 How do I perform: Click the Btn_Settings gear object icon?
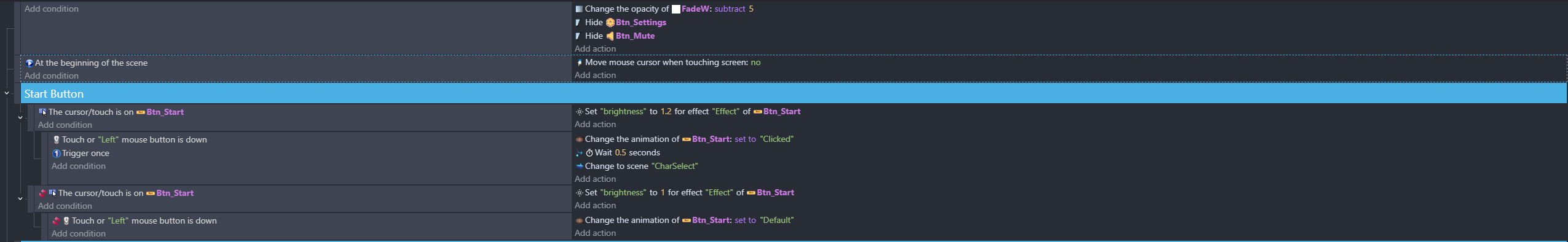coord(610,23)
